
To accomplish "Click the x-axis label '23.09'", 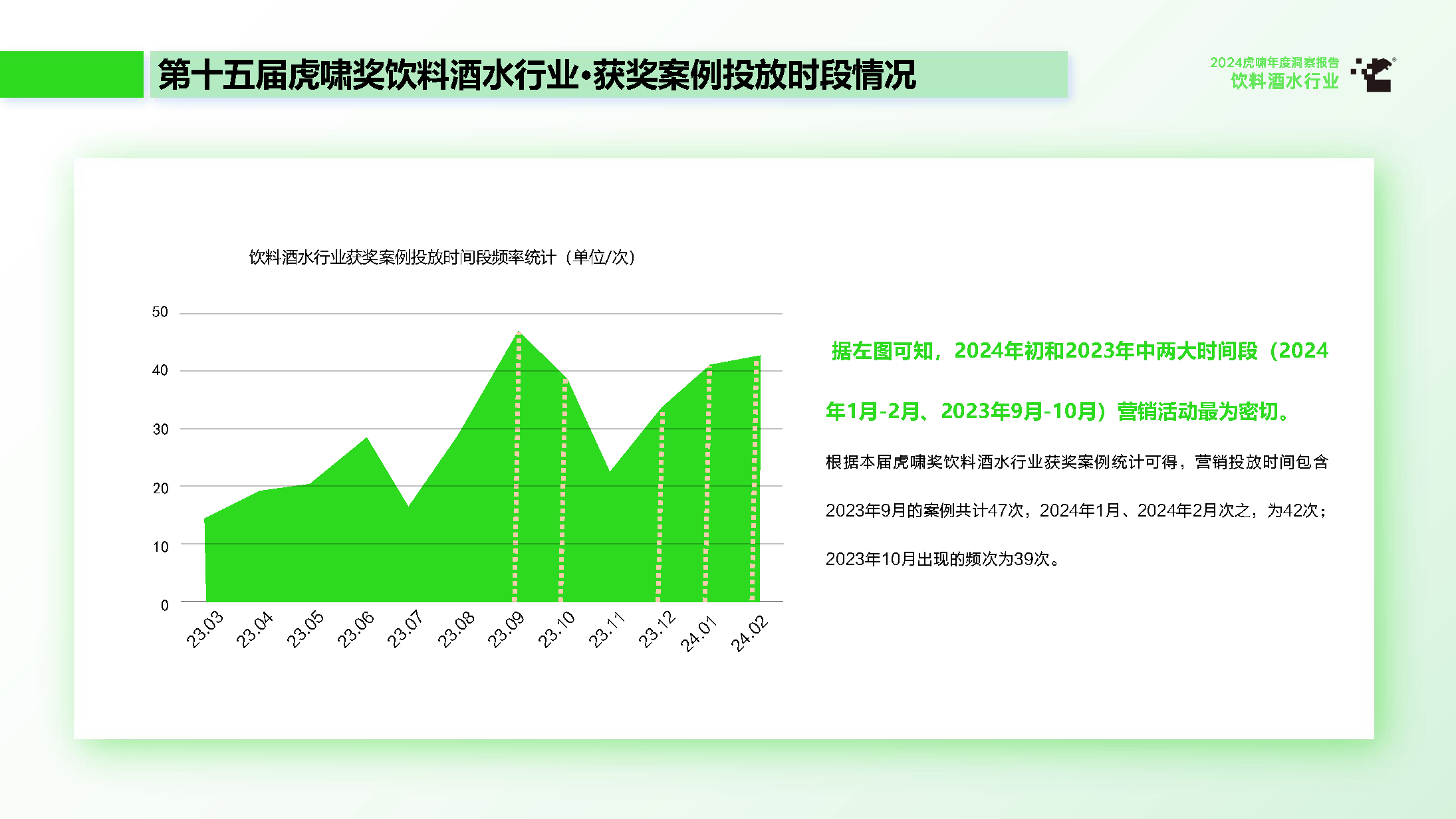I will coord(506,630).
